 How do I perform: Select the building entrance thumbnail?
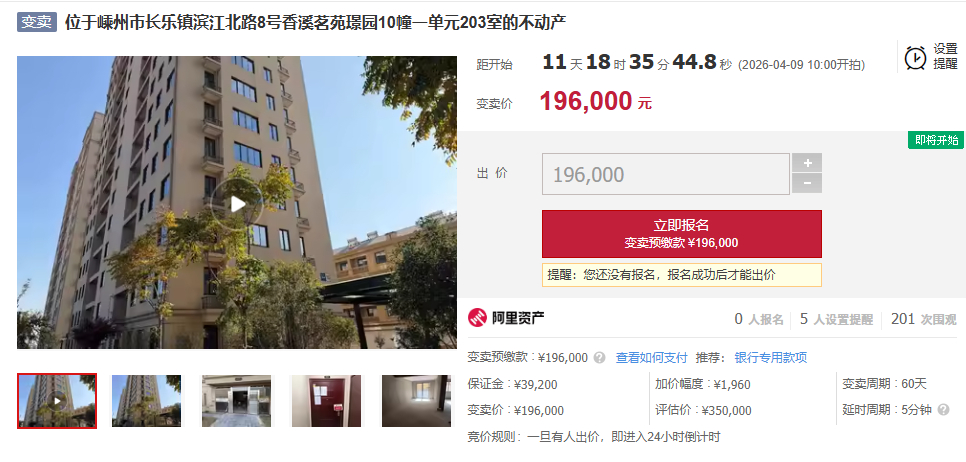pyautogui.click(x=237, y=401)
